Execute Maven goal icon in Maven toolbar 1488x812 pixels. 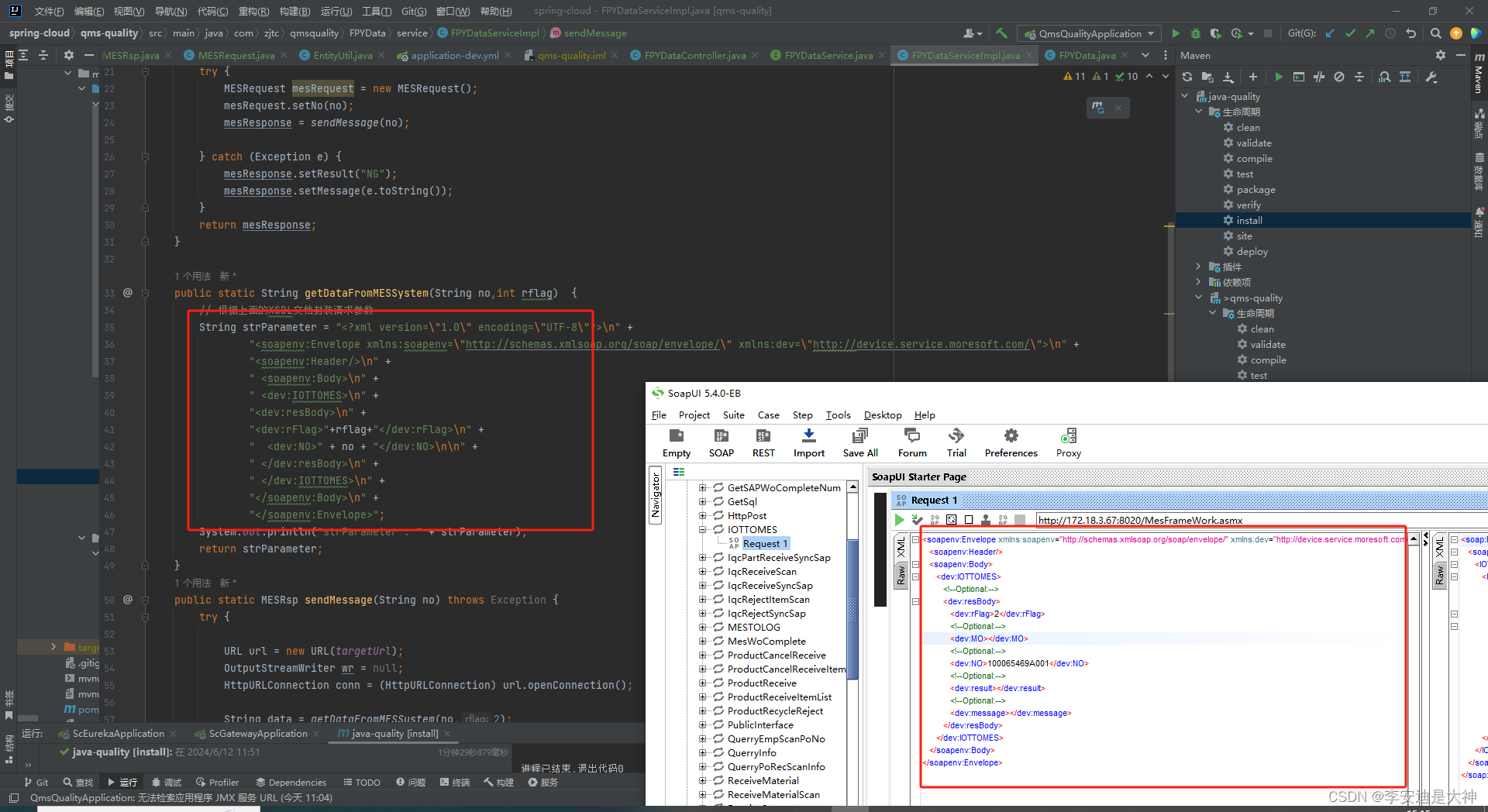click(x=1299, y=77)
